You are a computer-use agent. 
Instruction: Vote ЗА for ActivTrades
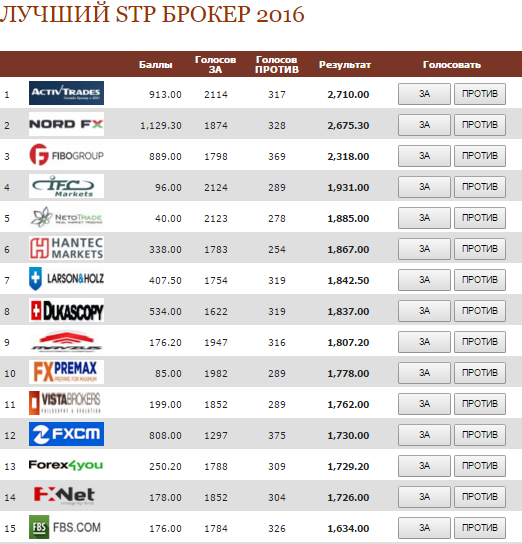[424, 94]
